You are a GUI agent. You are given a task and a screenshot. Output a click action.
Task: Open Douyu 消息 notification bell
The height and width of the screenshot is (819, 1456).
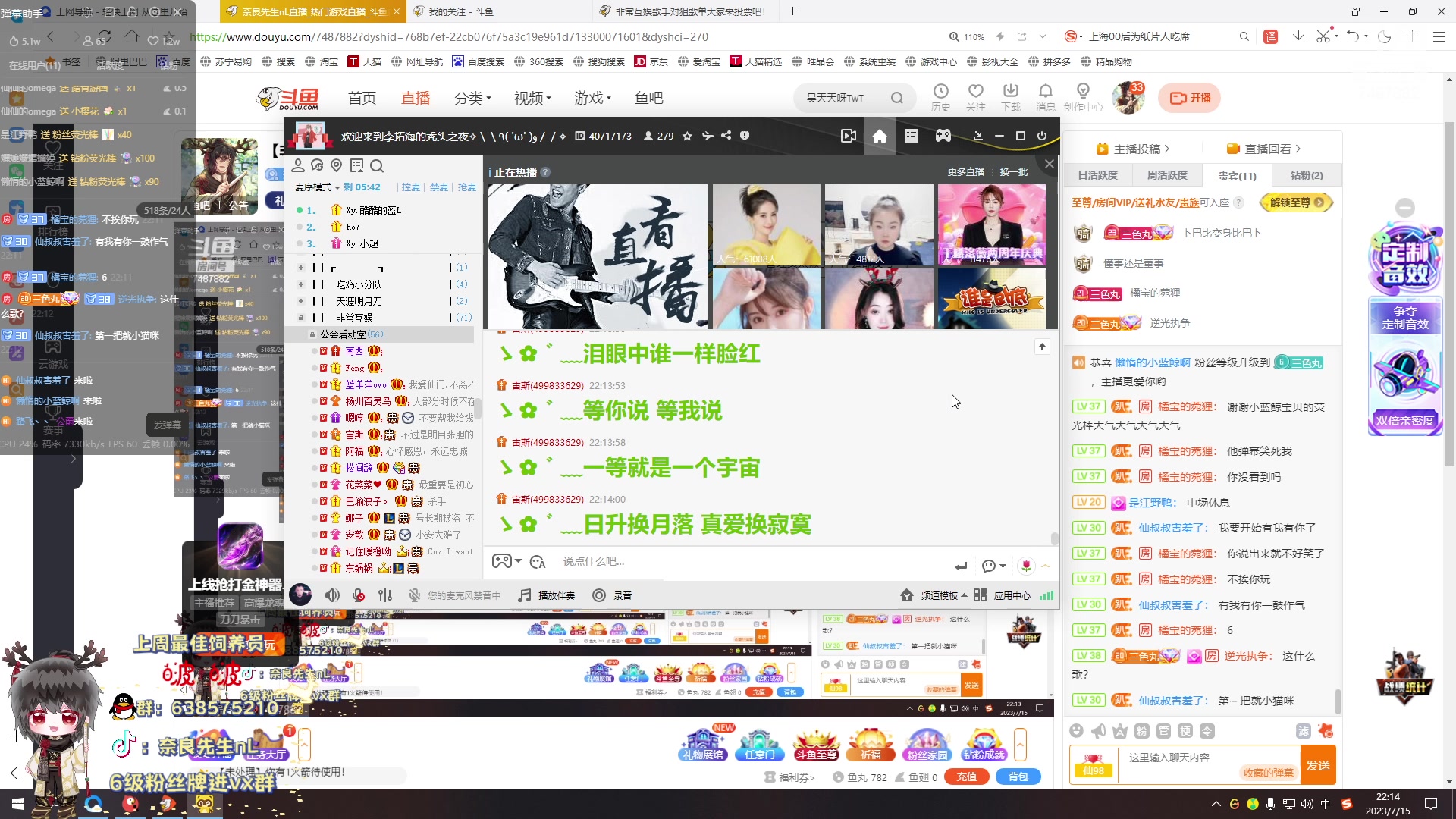coord(1046,98)
